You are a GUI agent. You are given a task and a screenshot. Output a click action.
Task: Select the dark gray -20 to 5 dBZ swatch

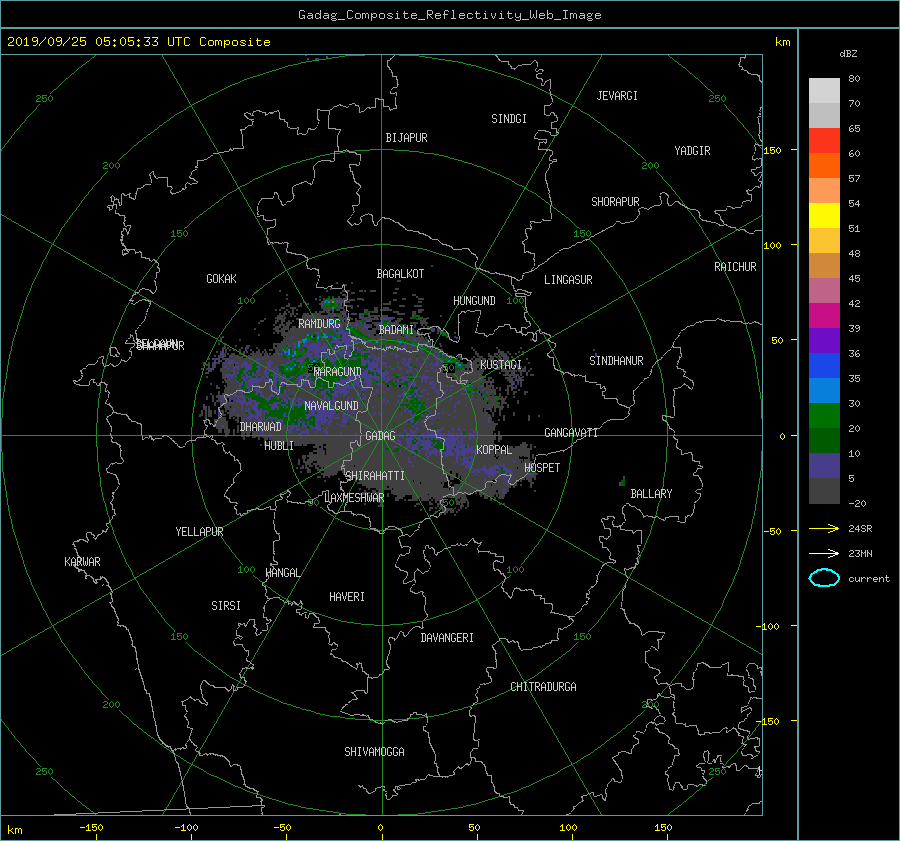click(824, 491)
